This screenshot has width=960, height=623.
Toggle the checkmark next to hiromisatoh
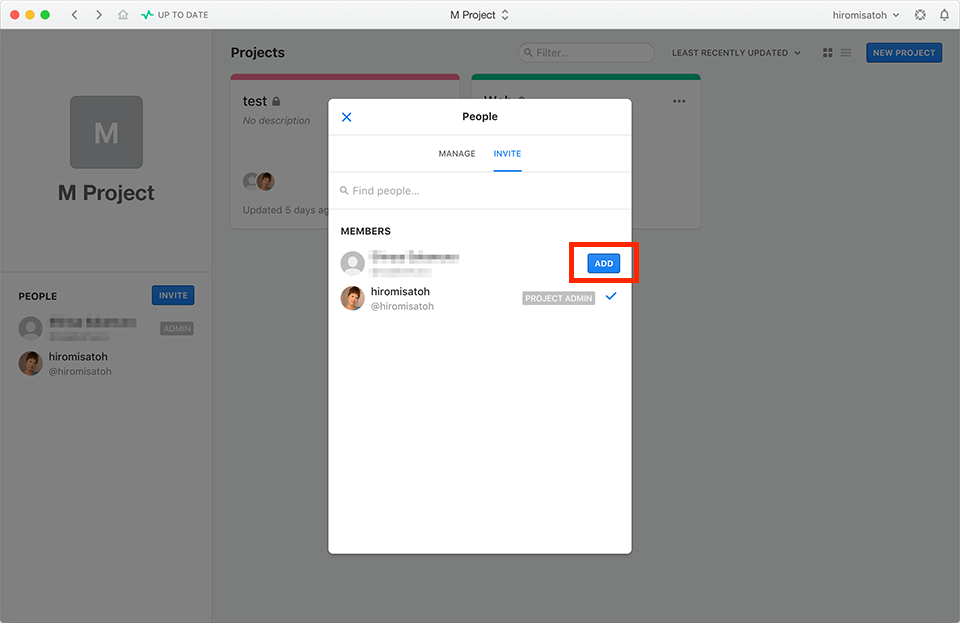point(610,296)
